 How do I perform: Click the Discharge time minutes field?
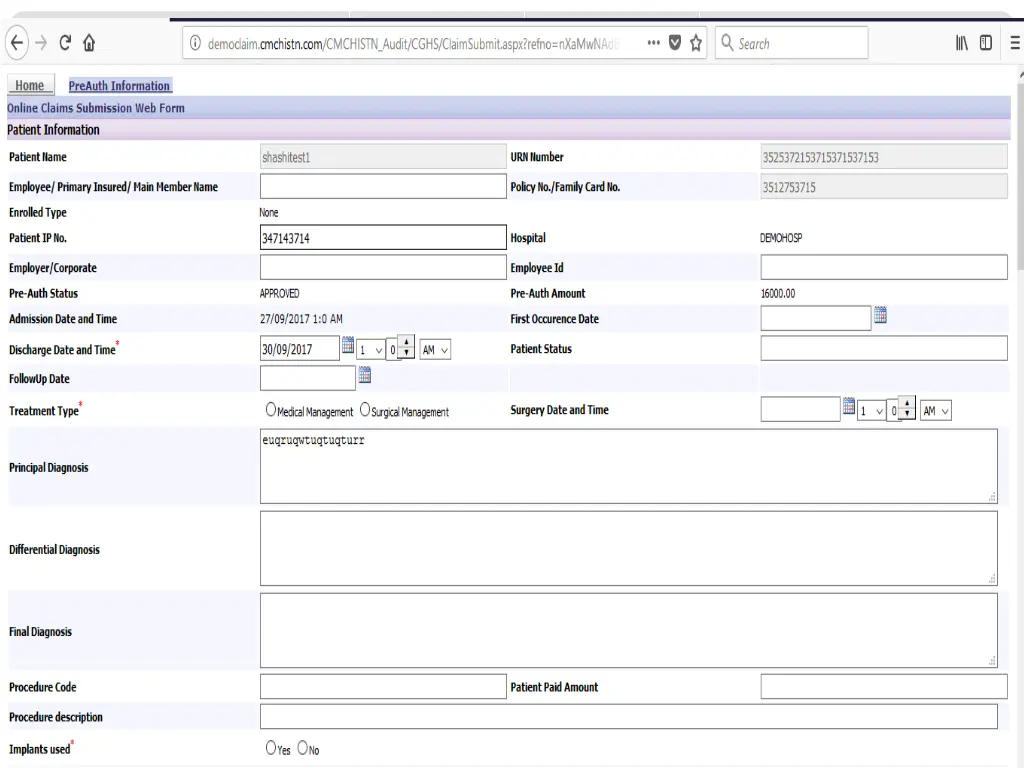point(392,350)
